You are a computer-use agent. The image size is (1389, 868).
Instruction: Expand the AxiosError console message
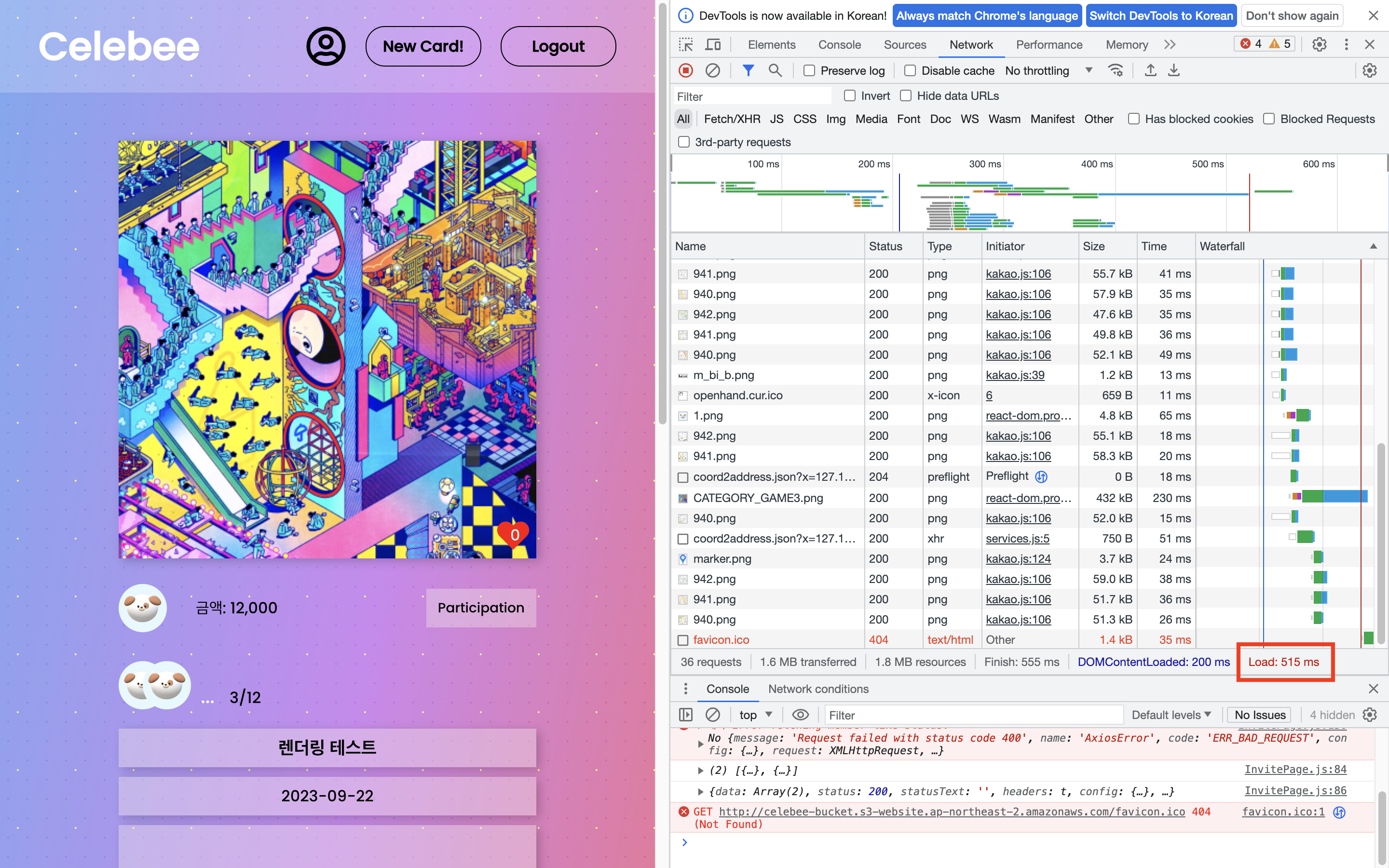pyautogui.click(x=700, y=744)
